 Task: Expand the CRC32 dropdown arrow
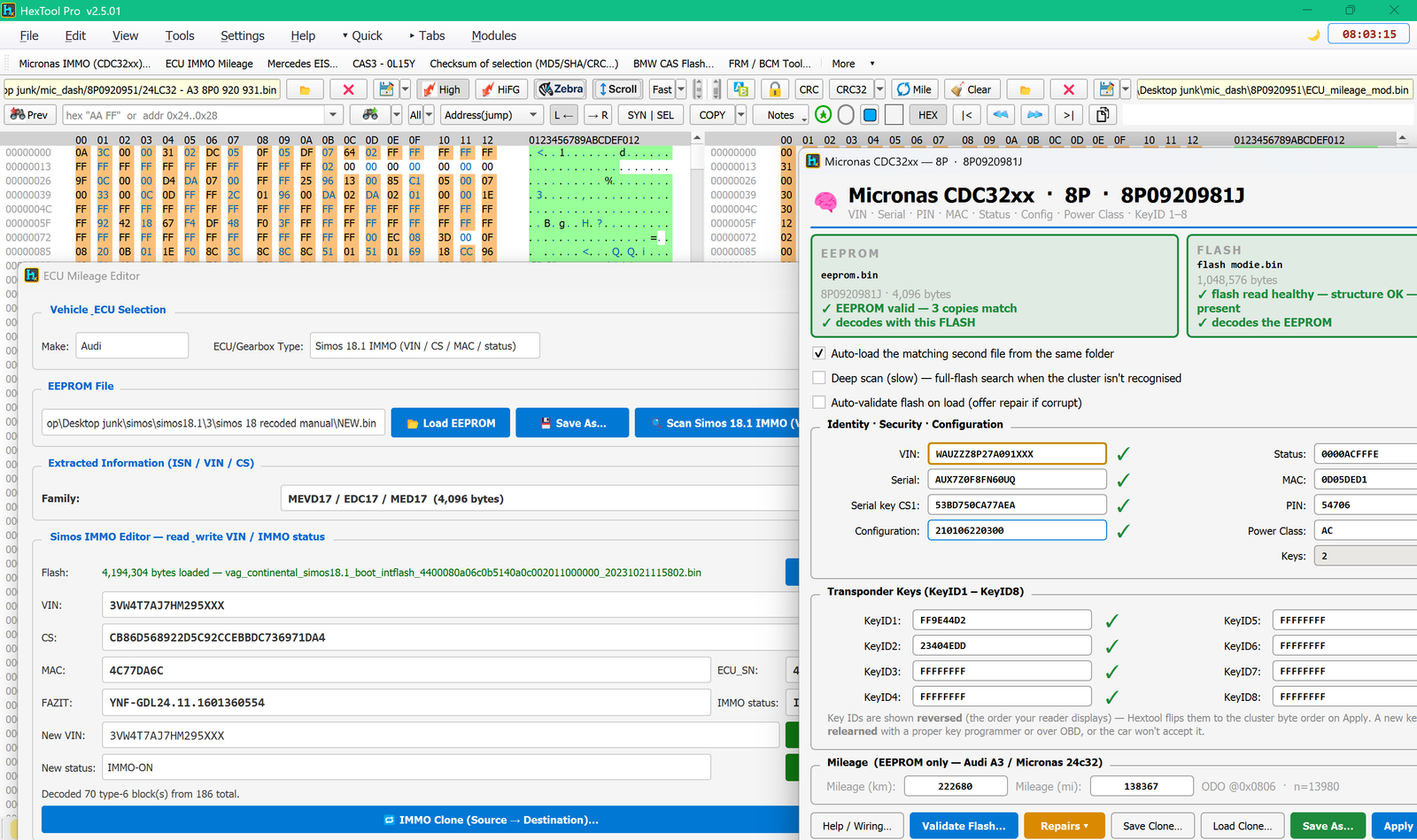879,89
